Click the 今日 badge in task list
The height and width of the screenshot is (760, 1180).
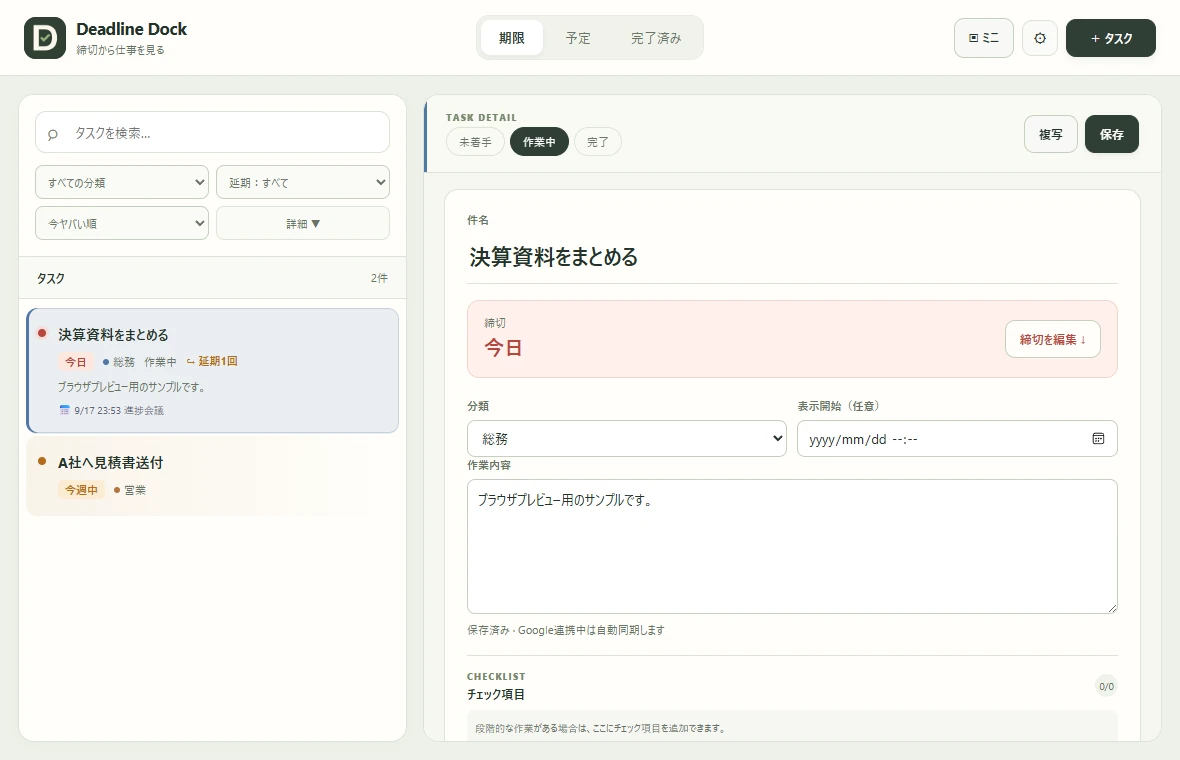click(75, 362)
